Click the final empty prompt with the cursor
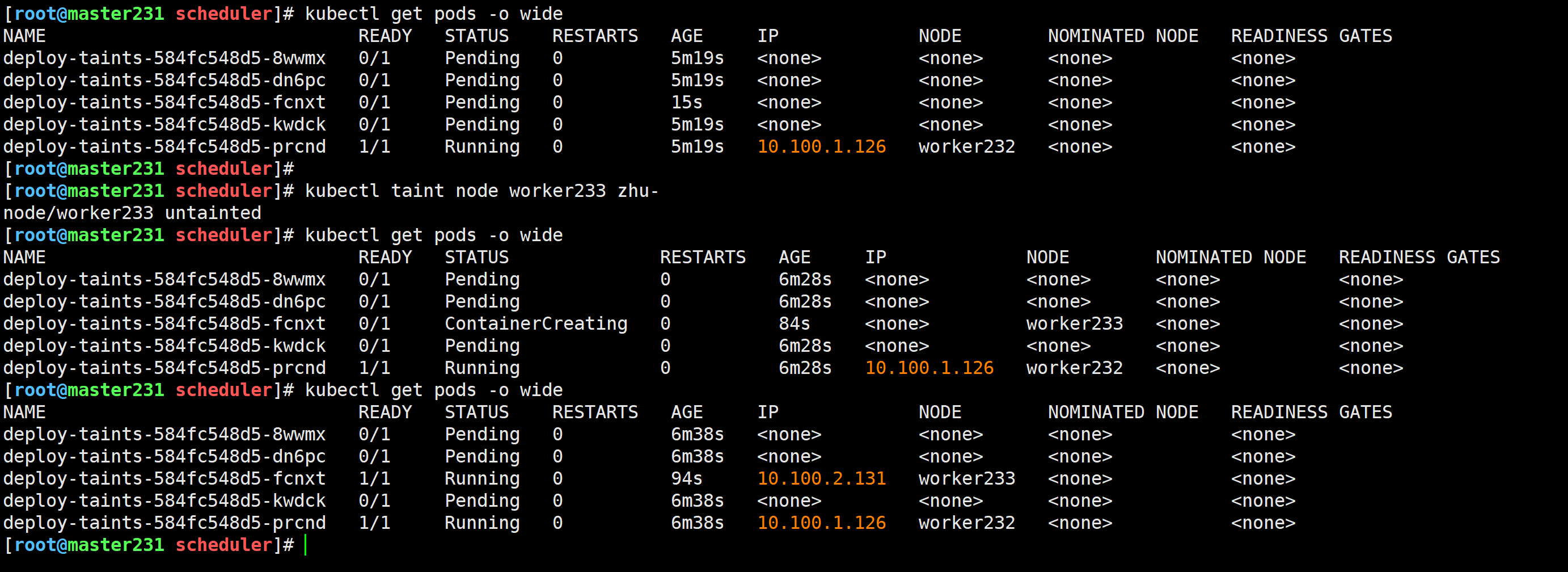The image size is (1568, 572). [x=155, y=545]
